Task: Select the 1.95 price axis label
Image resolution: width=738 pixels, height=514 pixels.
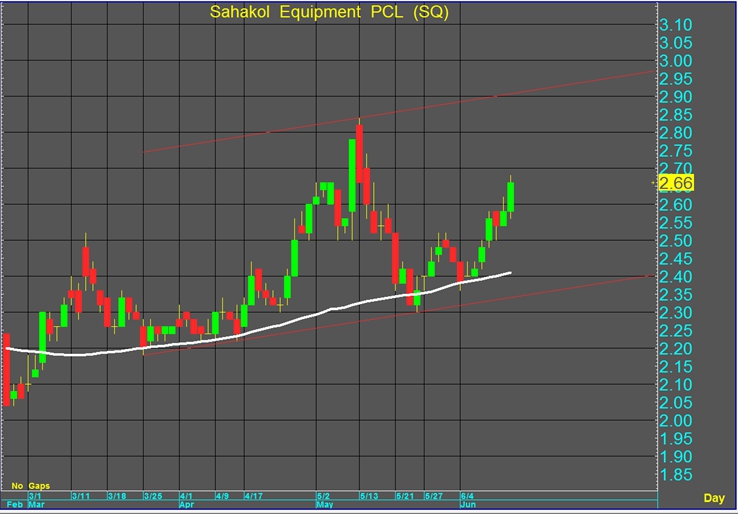Action: (x=676, y=439)
